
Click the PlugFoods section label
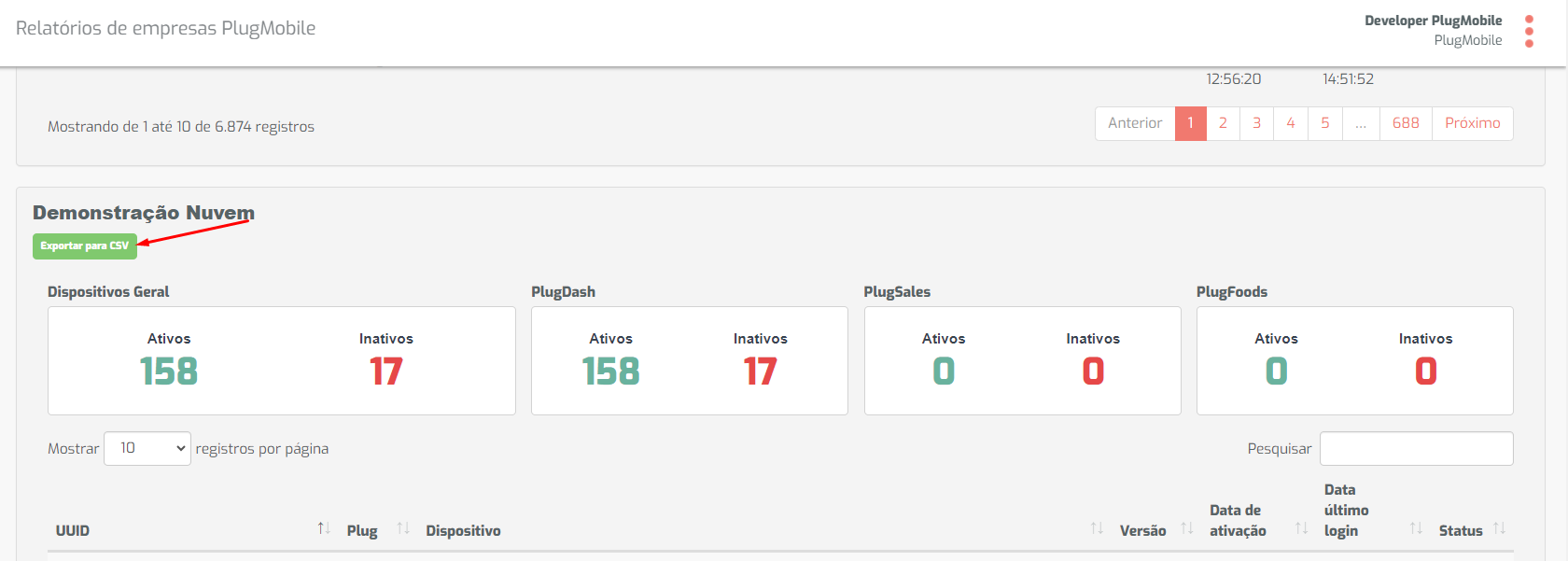[x=1232, y=292]
